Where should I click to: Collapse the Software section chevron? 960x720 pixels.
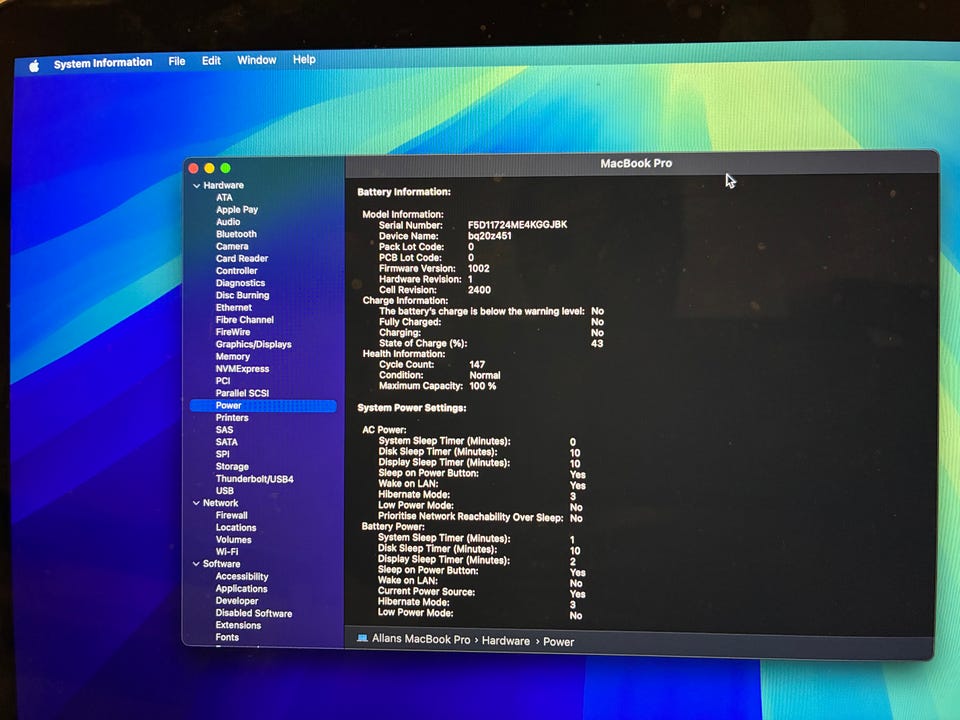[x=196, y=564]
